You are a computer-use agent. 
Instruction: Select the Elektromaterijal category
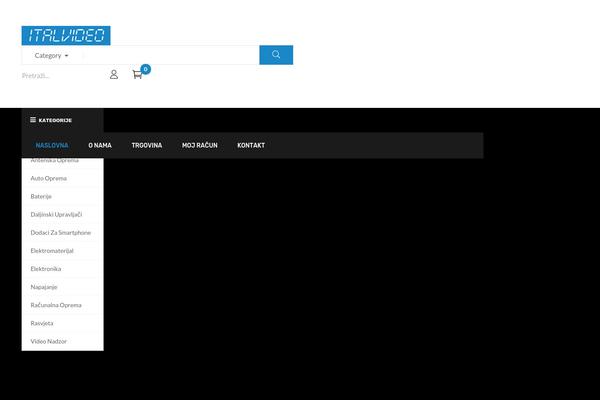tap(52, 251)
